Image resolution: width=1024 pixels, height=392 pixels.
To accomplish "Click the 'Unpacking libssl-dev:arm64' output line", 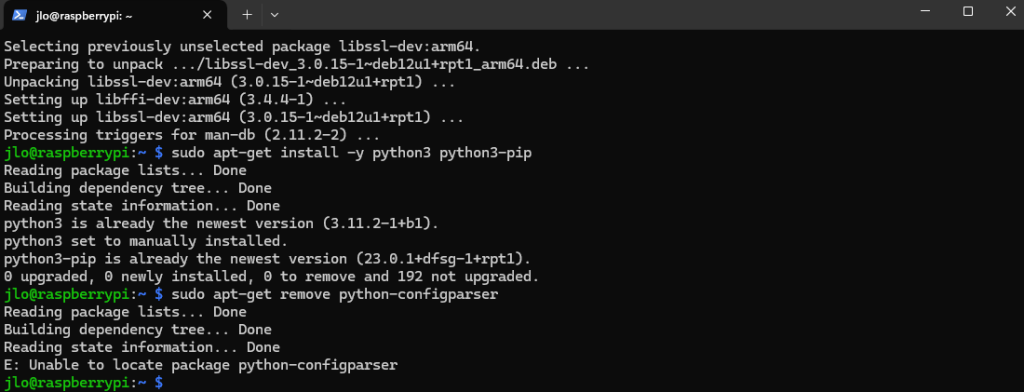I will click(229, 82).
